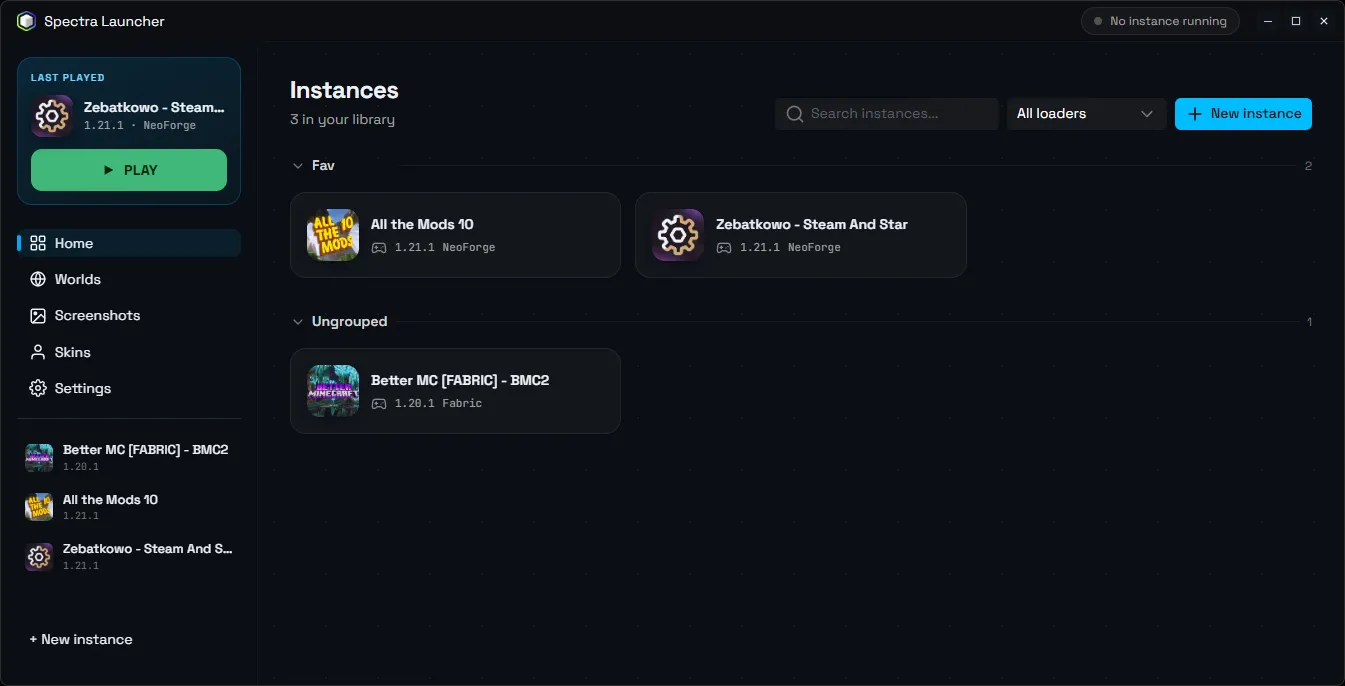The image size is (1345, 686).
Task: Click the Instances heading
Action: (x=344, y=90)
